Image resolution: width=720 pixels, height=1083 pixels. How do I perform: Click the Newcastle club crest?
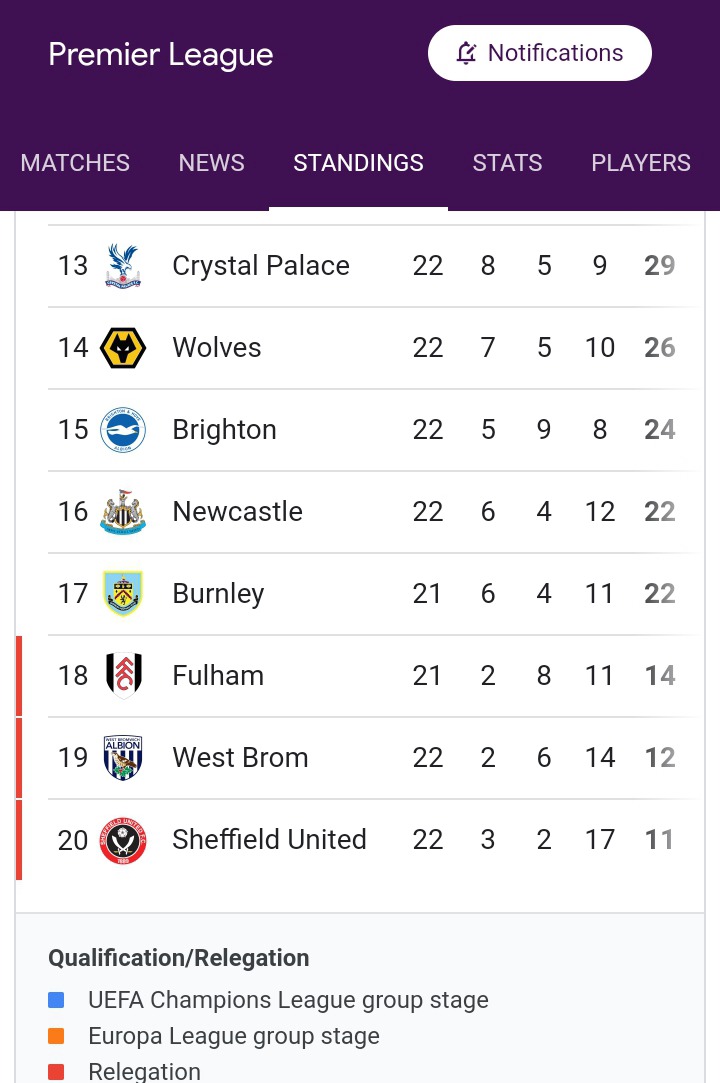(x=123, y=512)
